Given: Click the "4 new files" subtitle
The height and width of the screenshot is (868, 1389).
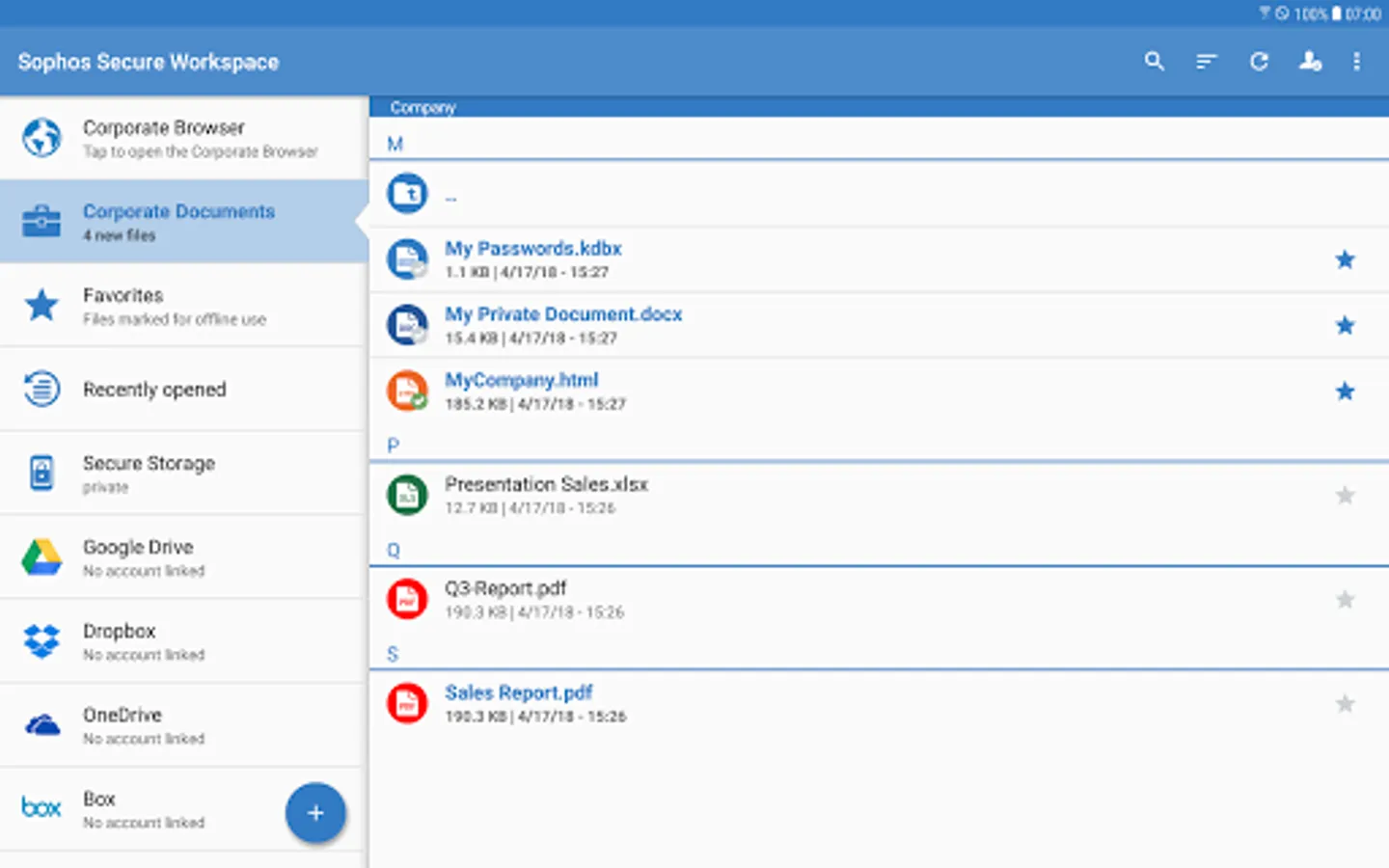Looking at the screenshot, I should pyautogui.click(x=119, y=235).
